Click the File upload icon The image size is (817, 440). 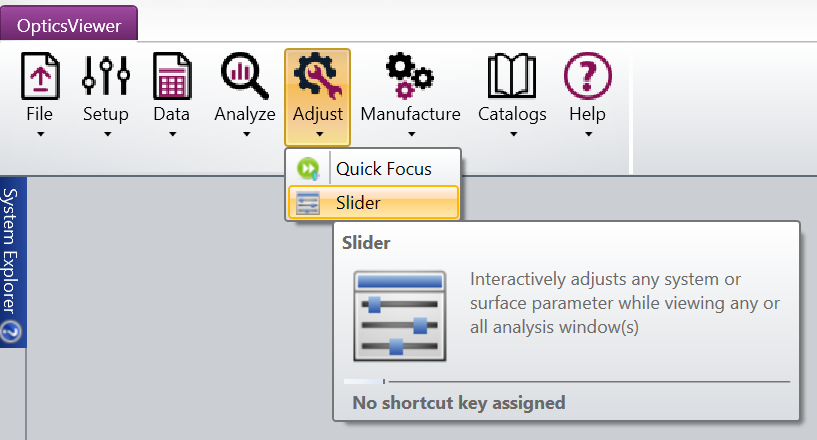40,76
